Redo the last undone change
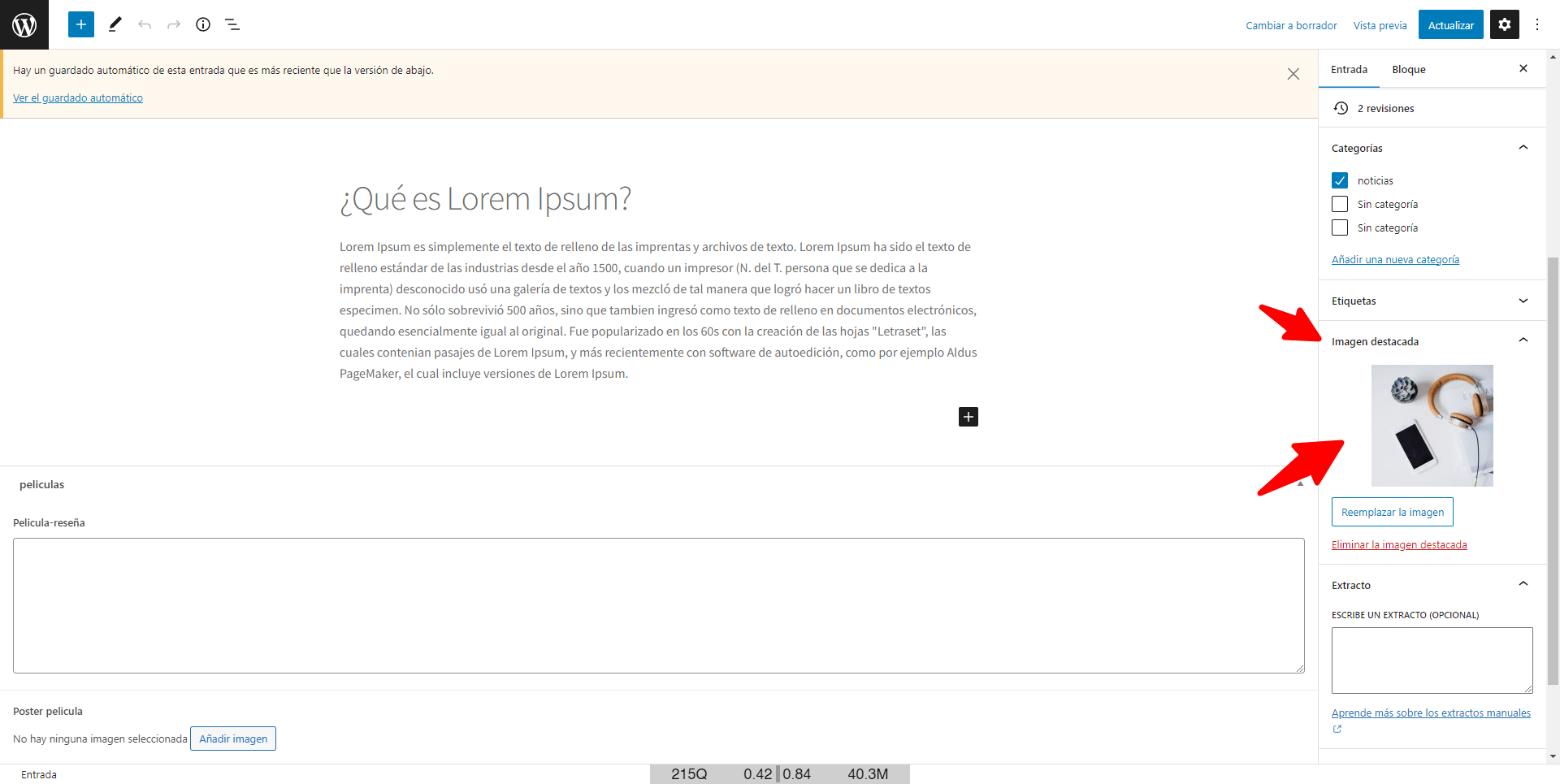1560x784 pixels. [174, 24]
